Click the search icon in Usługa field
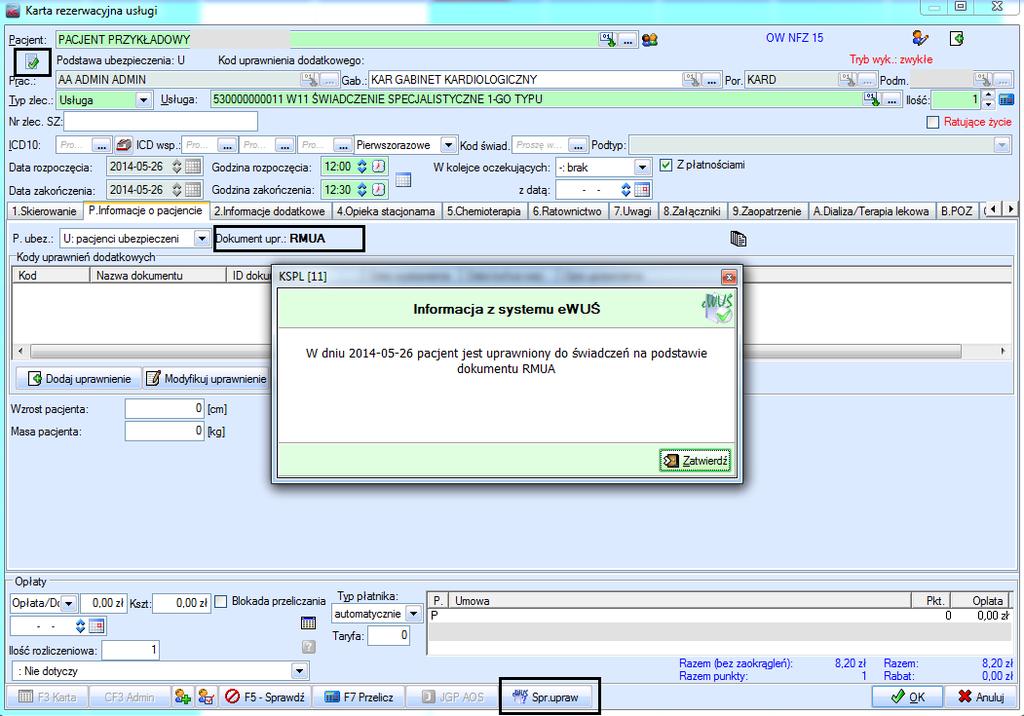 point(871,99)
